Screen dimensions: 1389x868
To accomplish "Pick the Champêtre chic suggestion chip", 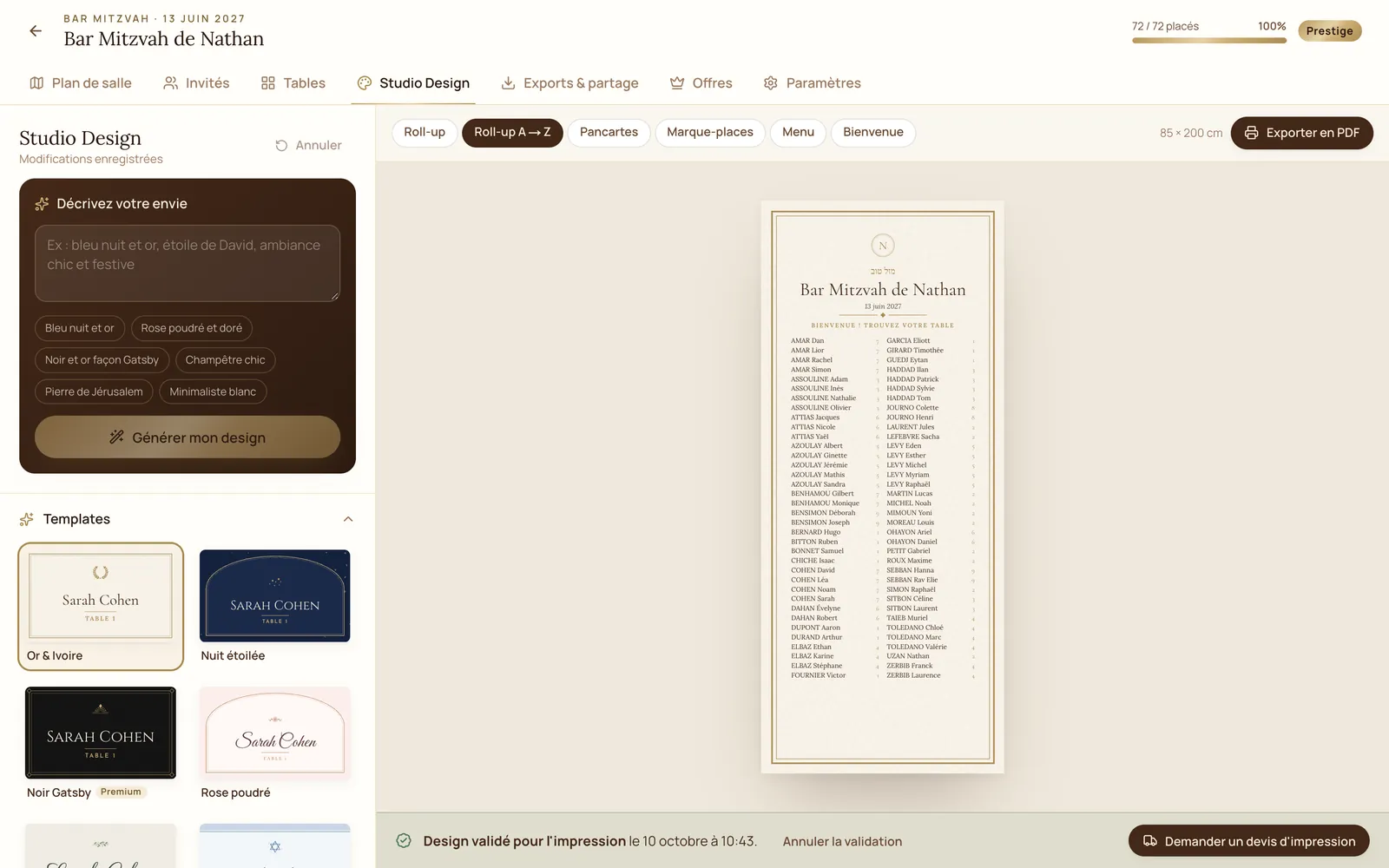I will click(226, 360).
